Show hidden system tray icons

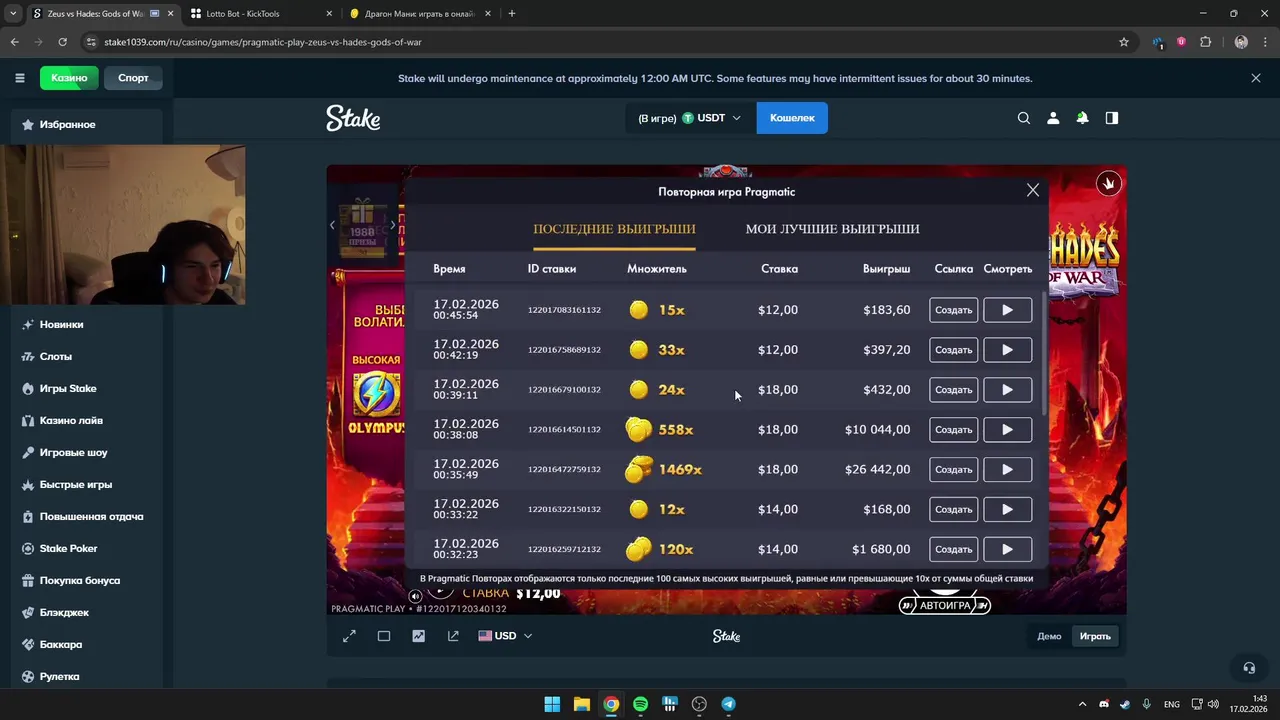coord(1082,704)
